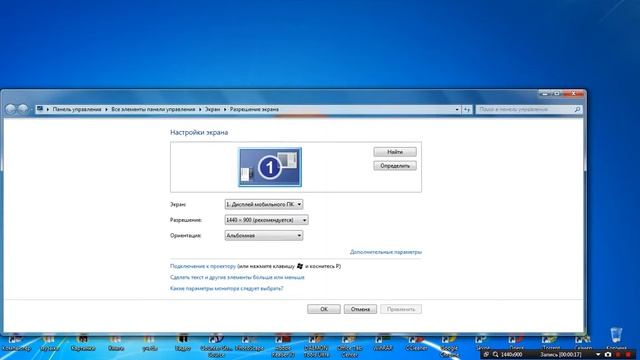Click the Панель управления breadcrumb
This screenshot has height=360, width=640.
pos(77,109)
